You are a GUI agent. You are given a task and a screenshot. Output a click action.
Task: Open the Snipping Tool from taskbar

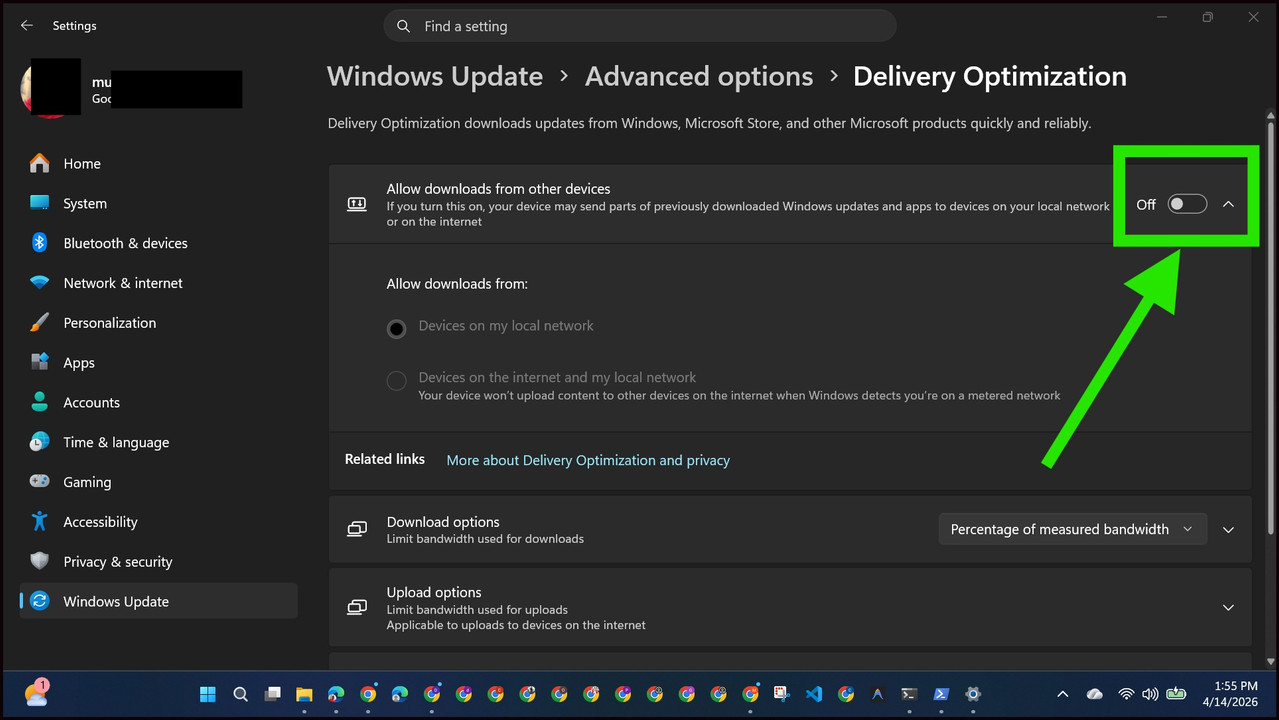point(782,694)
